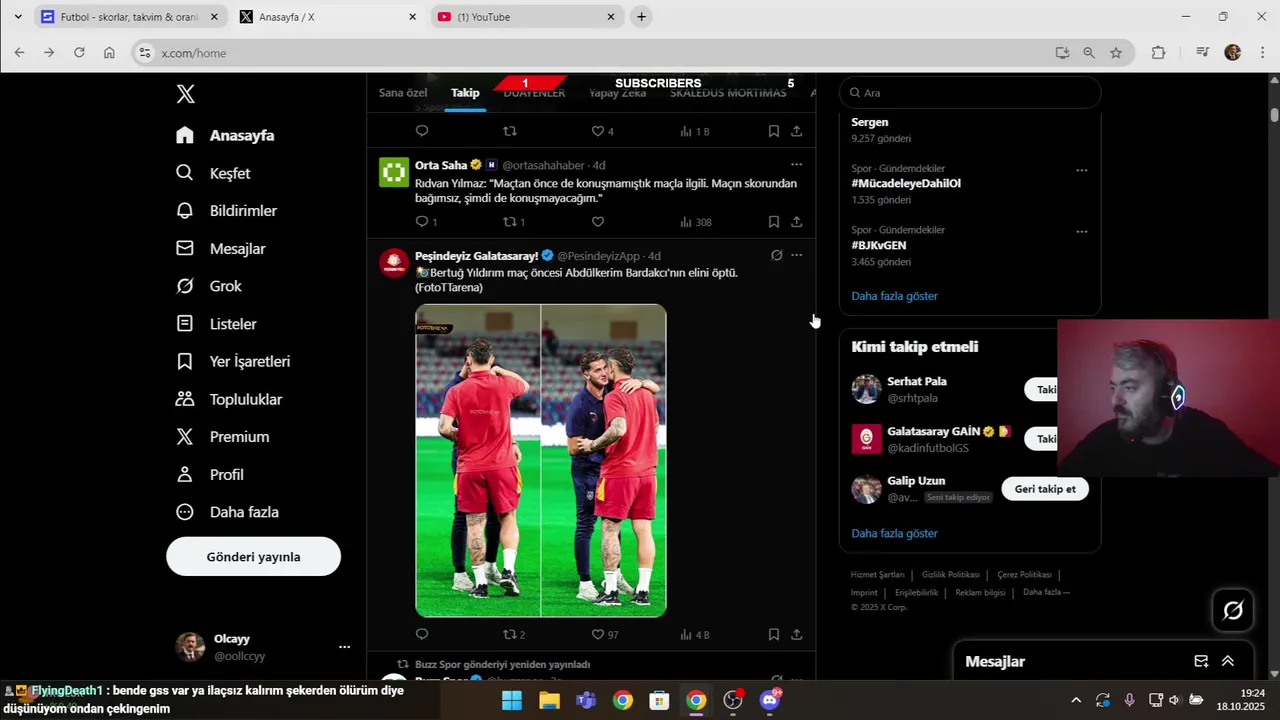This screenshot has height=720, width=1280.
Task: Bookmark the Orta Saha post
Action: [774, 222]
